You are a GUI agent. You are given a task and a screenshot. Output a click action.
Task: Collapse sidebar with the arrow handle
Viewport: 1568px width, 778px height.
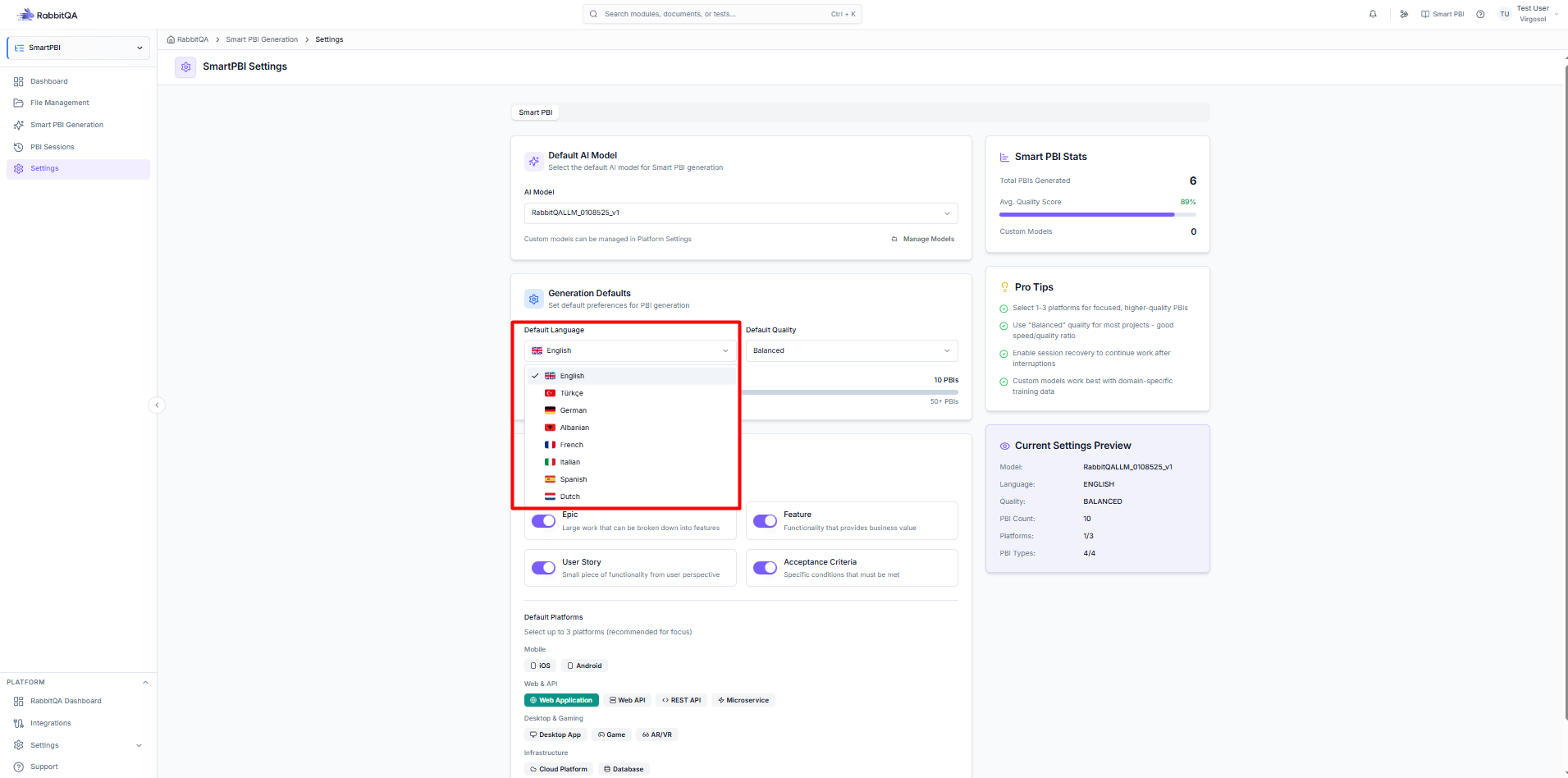coord(157,405)
